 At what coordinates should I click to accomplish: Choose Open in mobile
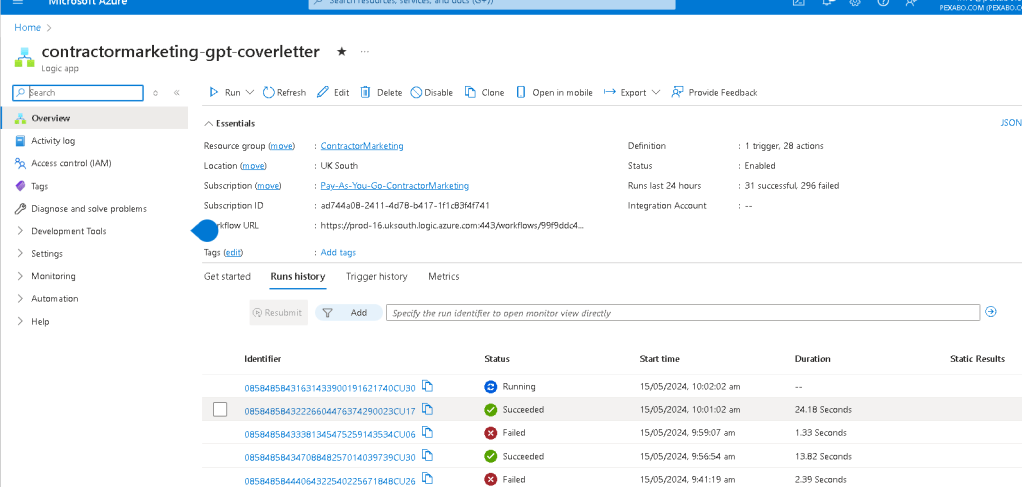[x=555, y=93]
